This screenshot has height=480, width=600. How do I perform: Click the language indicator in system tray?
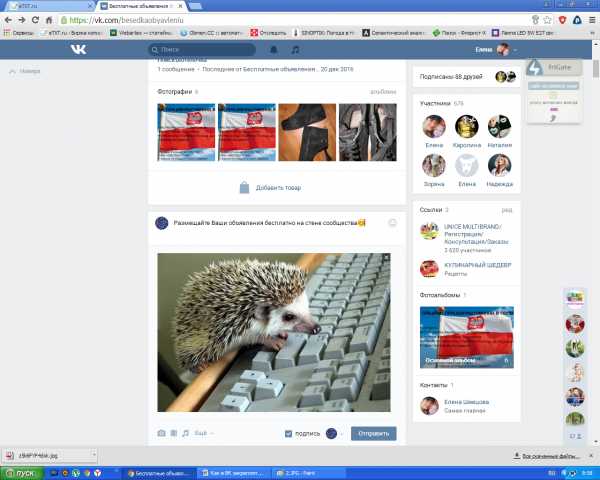point(551,473)
